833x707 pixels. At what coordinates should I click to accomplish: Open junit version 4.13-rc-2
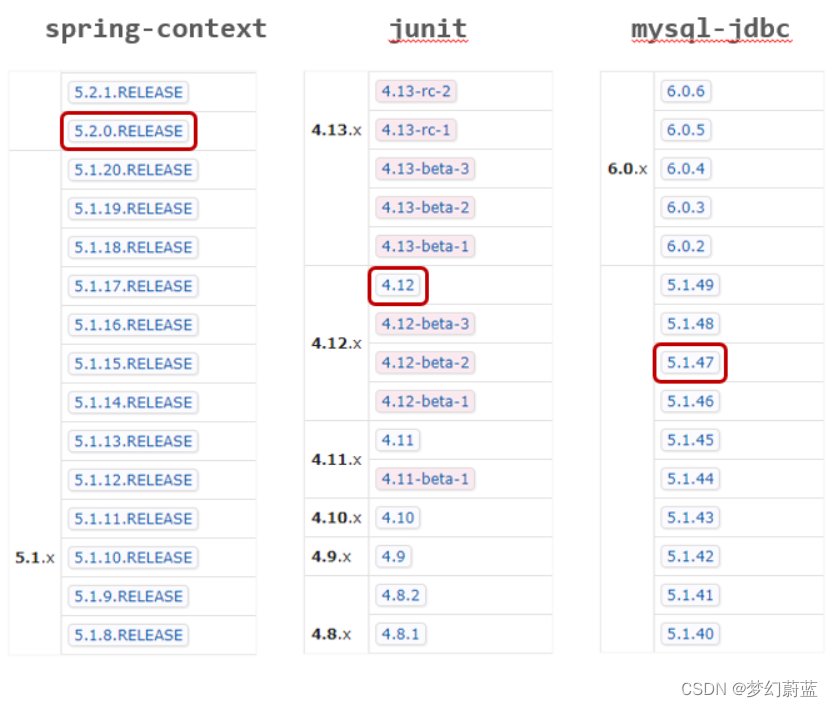click(415, 91)
